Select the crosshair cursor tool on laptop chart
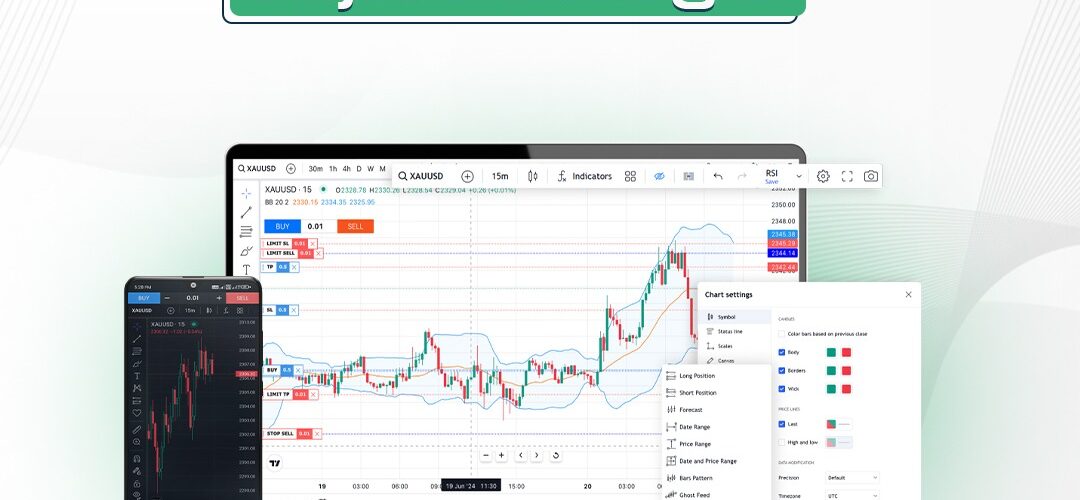1080x500 pixels. tap(246, 194)
